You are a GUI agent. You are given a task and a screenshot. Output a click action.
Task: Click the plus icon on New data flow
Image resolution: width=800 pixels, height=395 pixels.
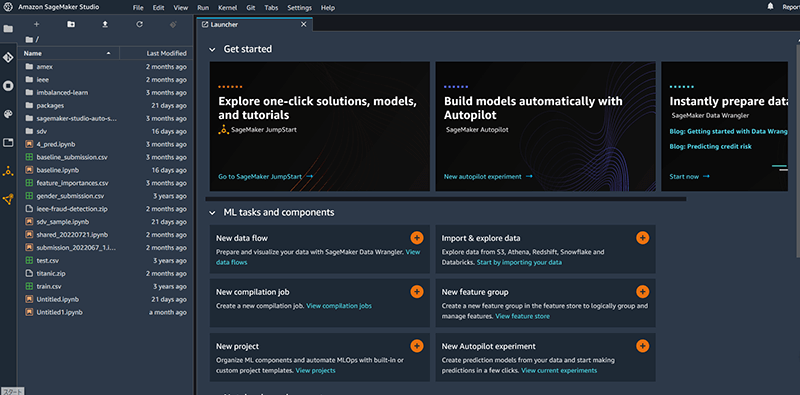click(417, 238)
